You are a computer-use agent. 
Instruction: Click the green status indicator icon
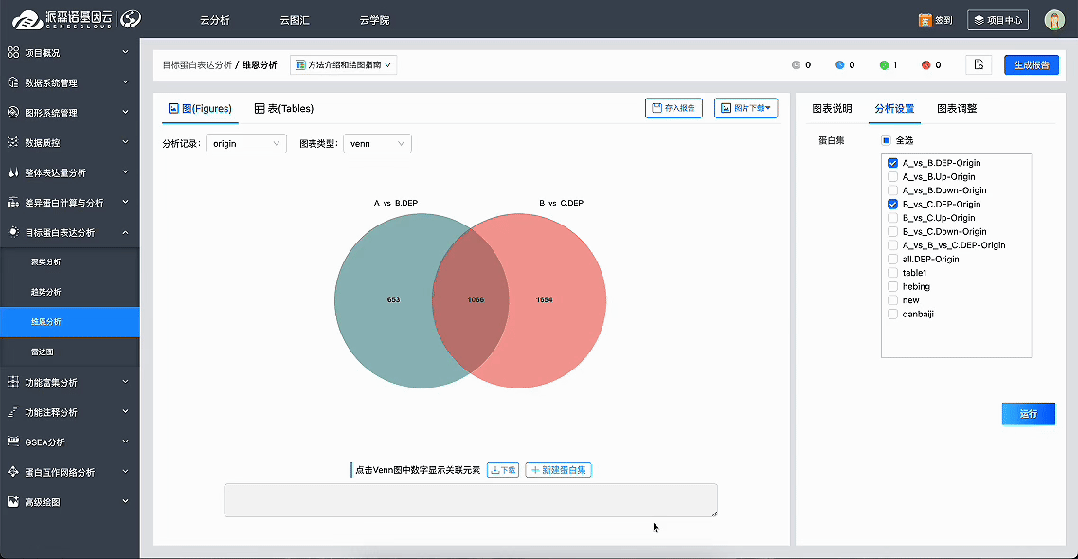click(884, 66)
